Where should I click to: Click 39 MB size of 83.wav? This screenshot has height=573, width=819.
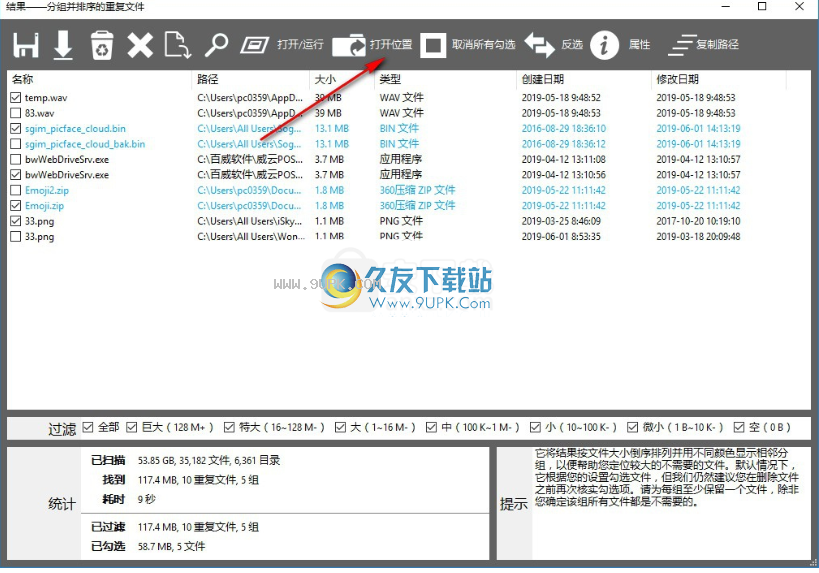pyautogui.click(x=328, y=113)
